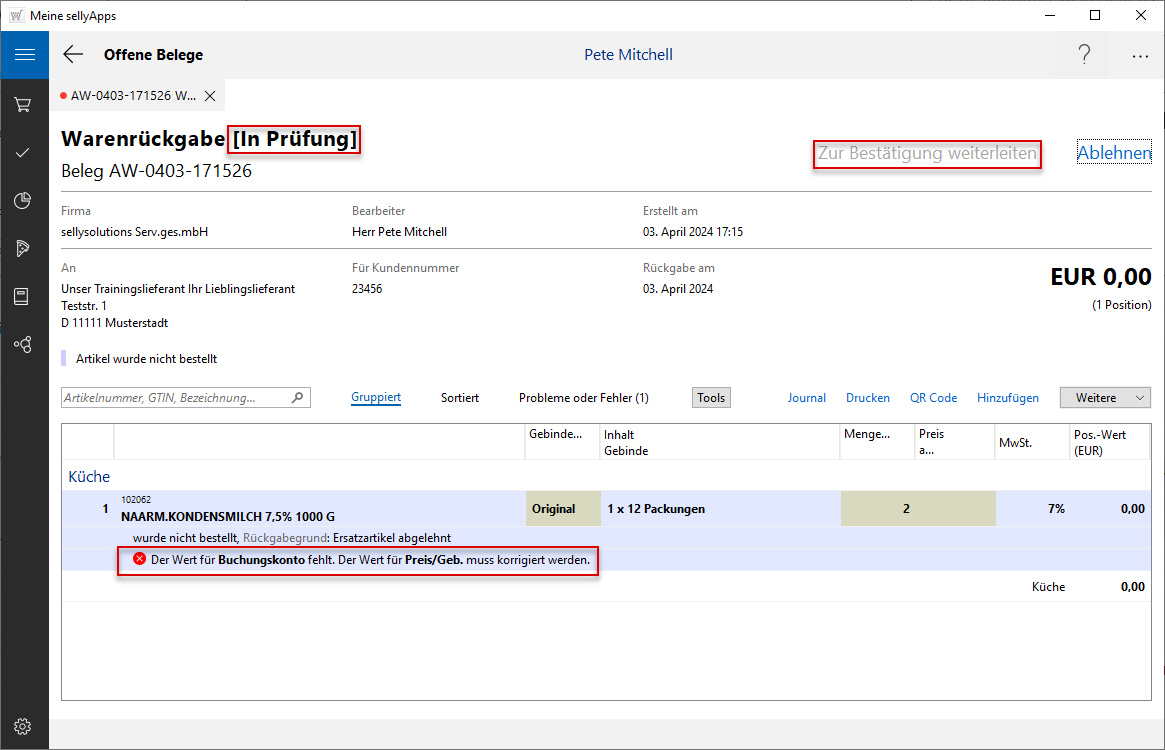Go back using the arrow icon

(x=73, y=55)
